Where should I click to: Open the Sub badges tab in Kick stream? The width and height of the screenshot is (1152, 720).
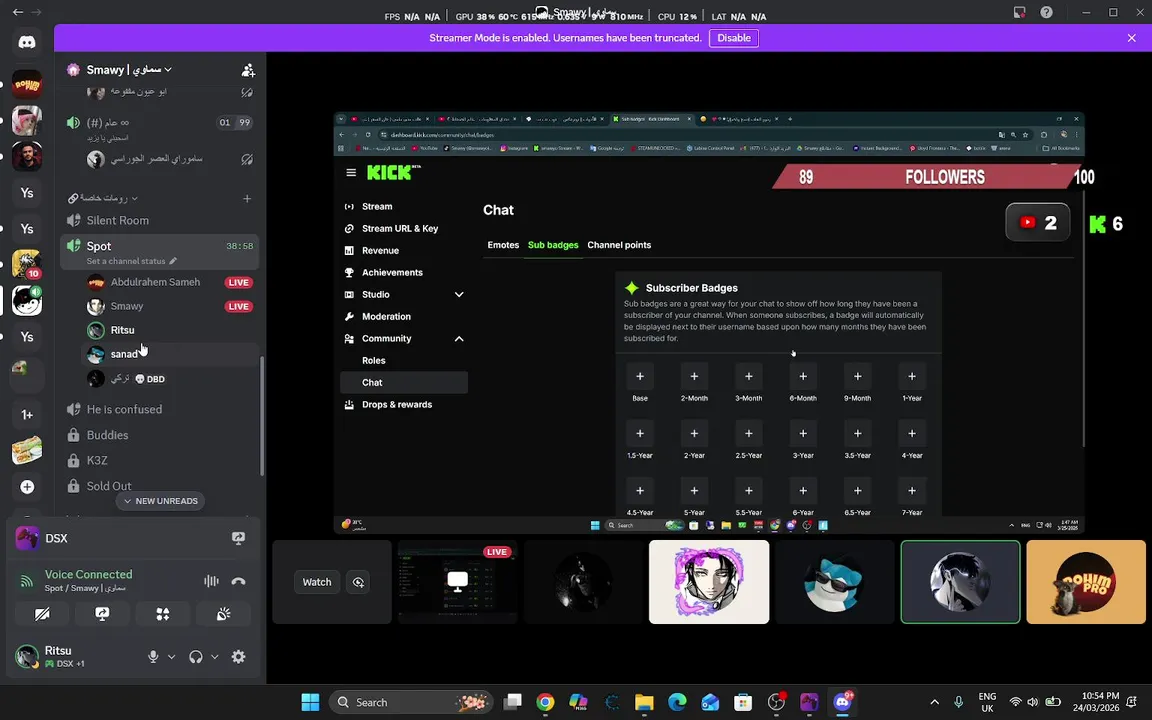tap(553, 245)
